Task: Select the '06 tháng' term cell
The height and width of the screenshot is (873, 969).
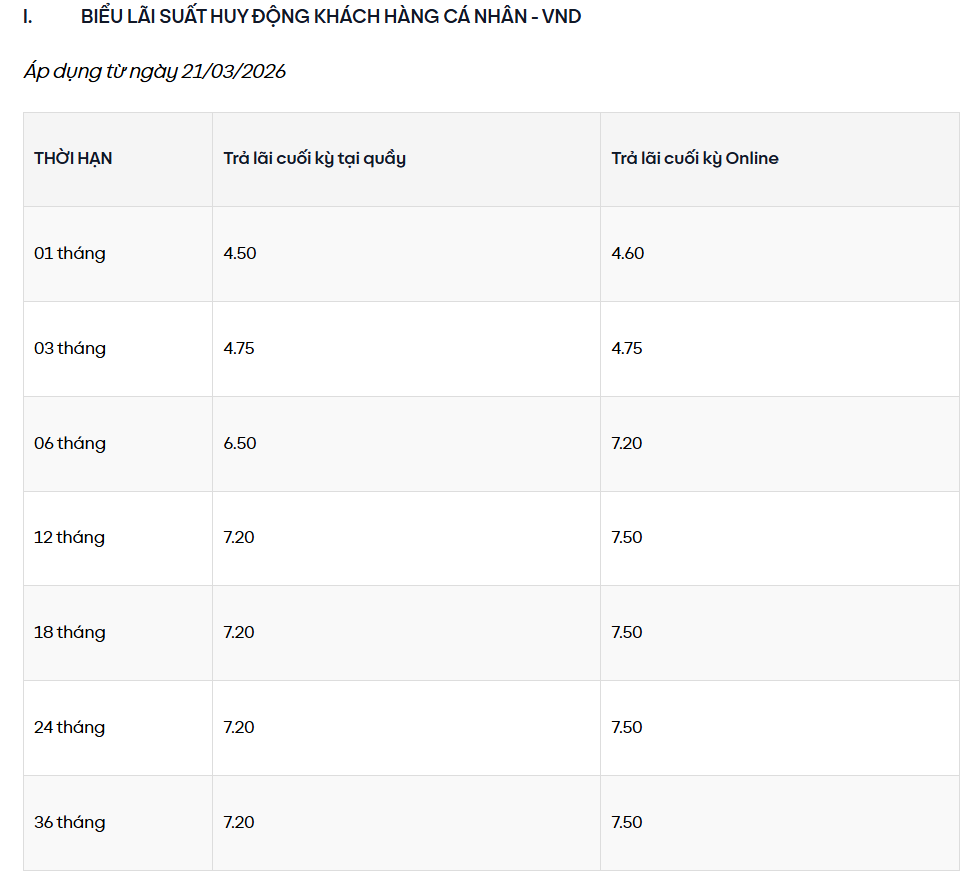Action: pos(70,443)
